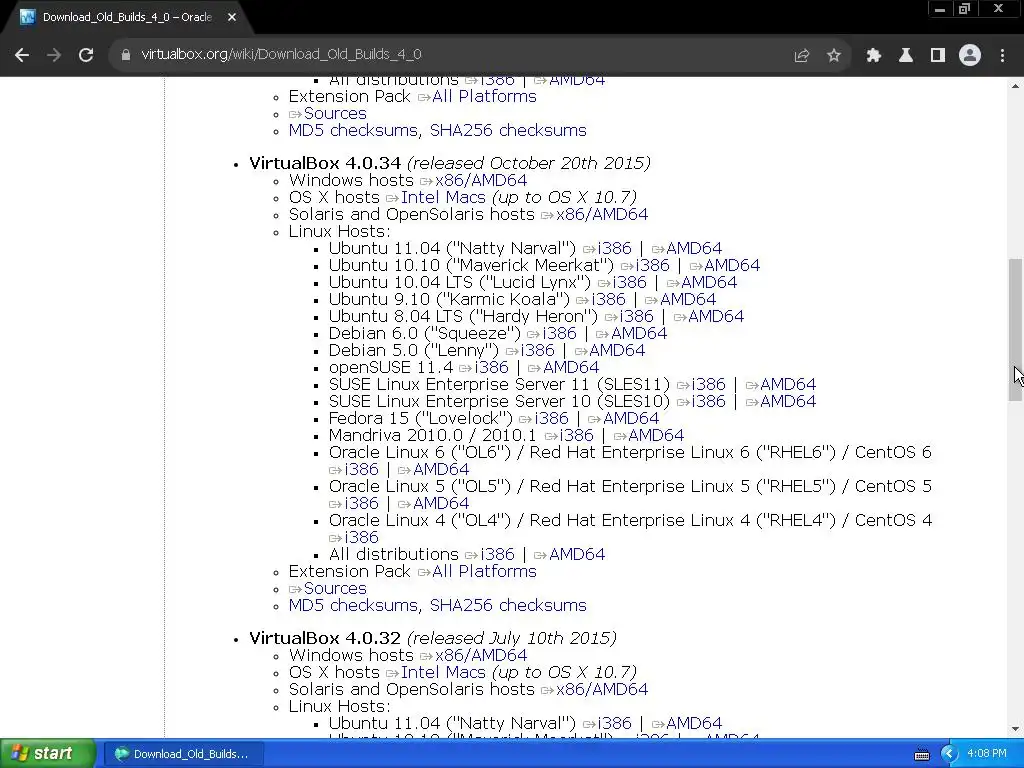
Task: Download Debian 6.0 Squeeze AMD64
Action: 639,333
